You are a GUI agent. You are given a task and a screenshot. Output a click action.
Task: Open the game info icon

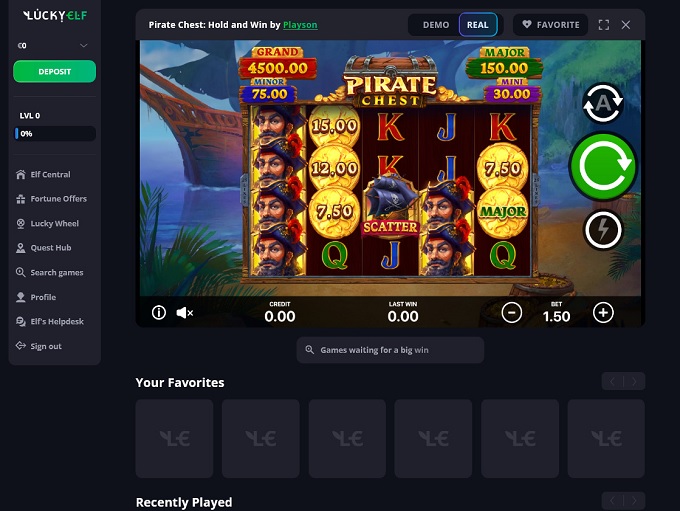[159, 312]
